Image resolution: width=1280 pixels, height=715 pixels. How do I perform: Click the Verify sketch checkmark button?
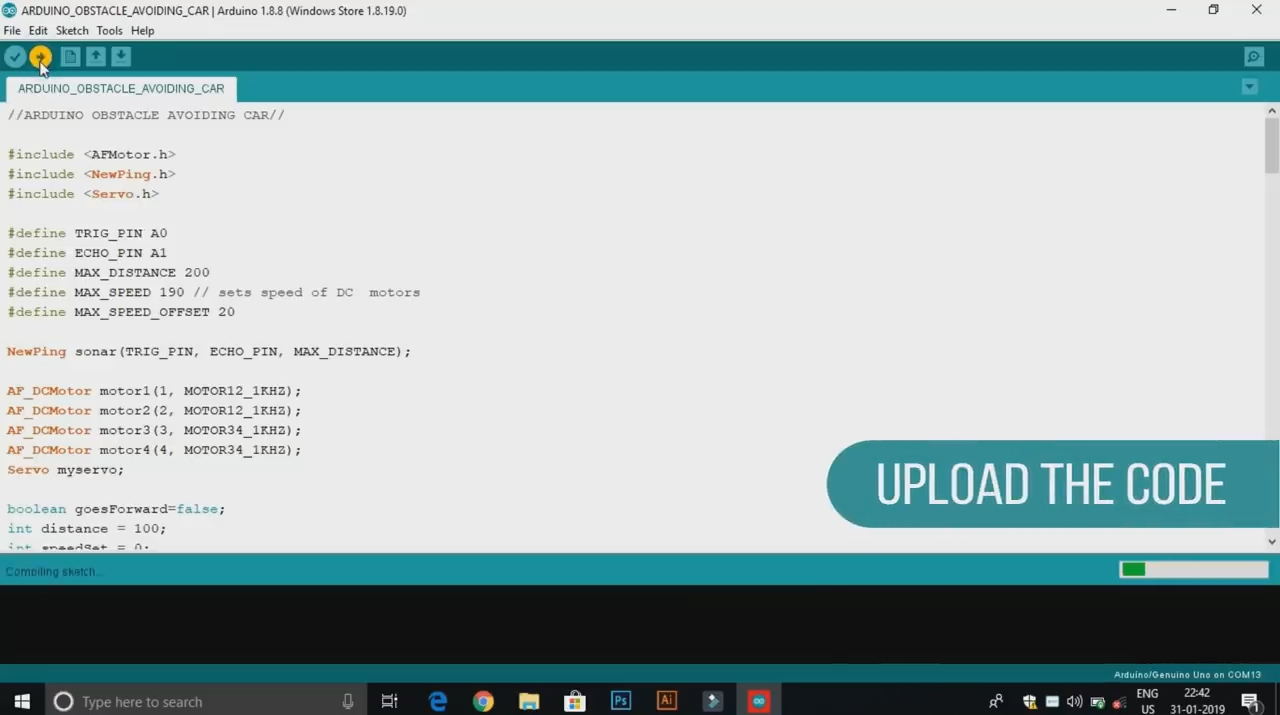pos(15,57)
